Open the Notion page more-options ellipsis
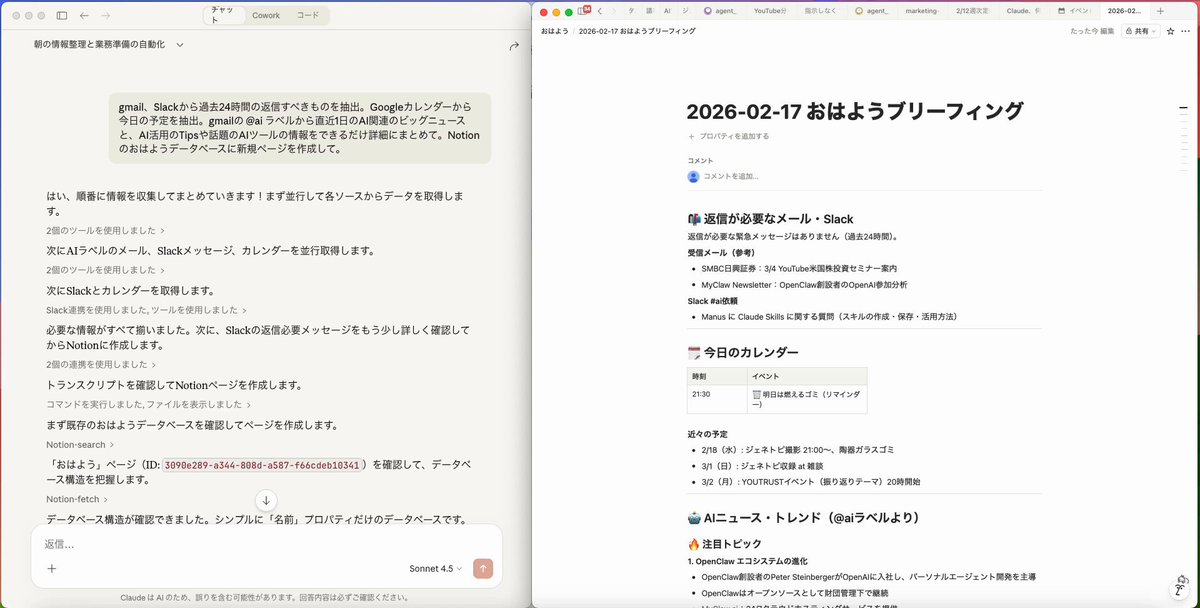 click(1187, 31)
